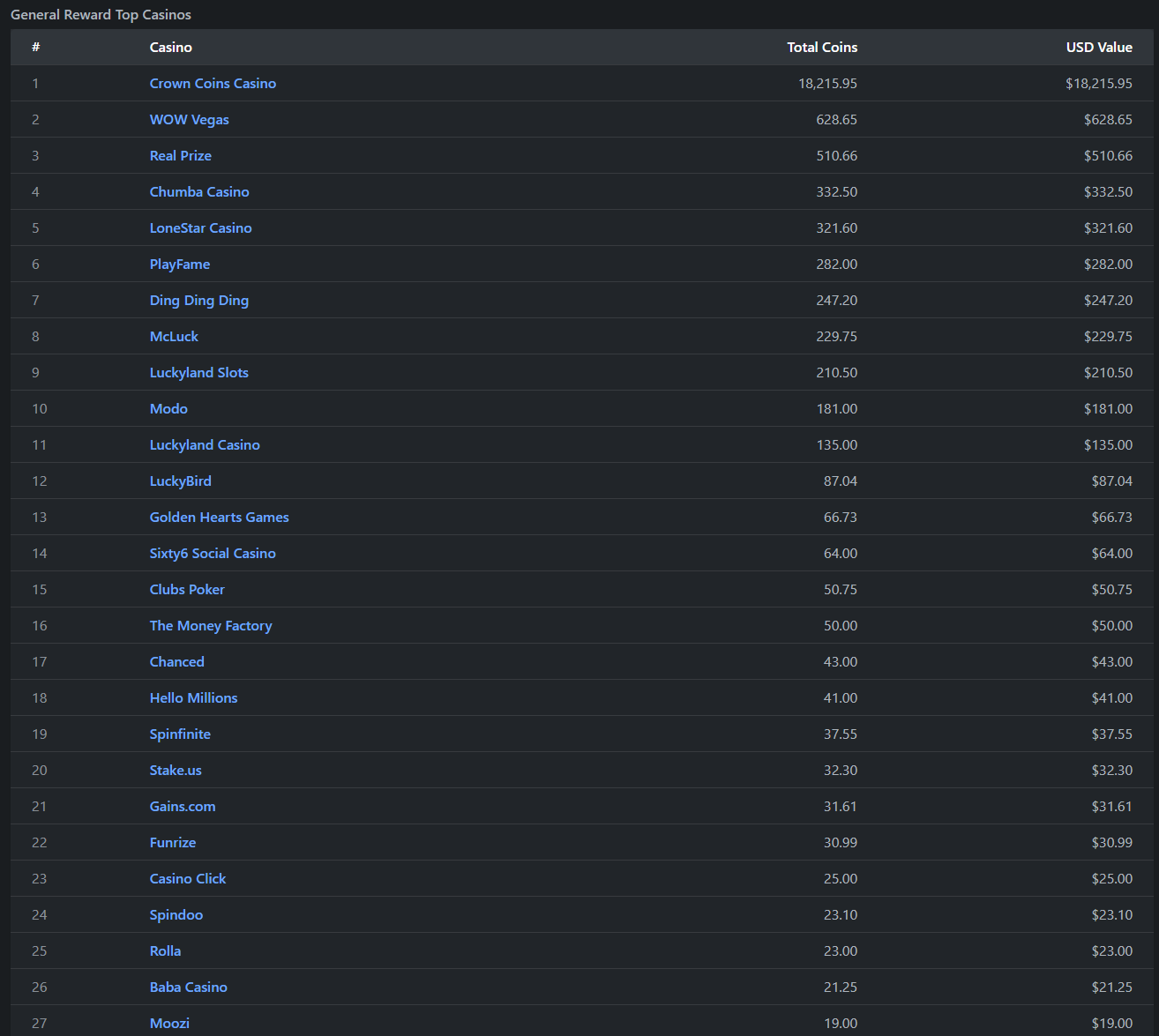Open the Gains.com link
This screenshot has width=1159, height=1036.
(x=183, y=806)
